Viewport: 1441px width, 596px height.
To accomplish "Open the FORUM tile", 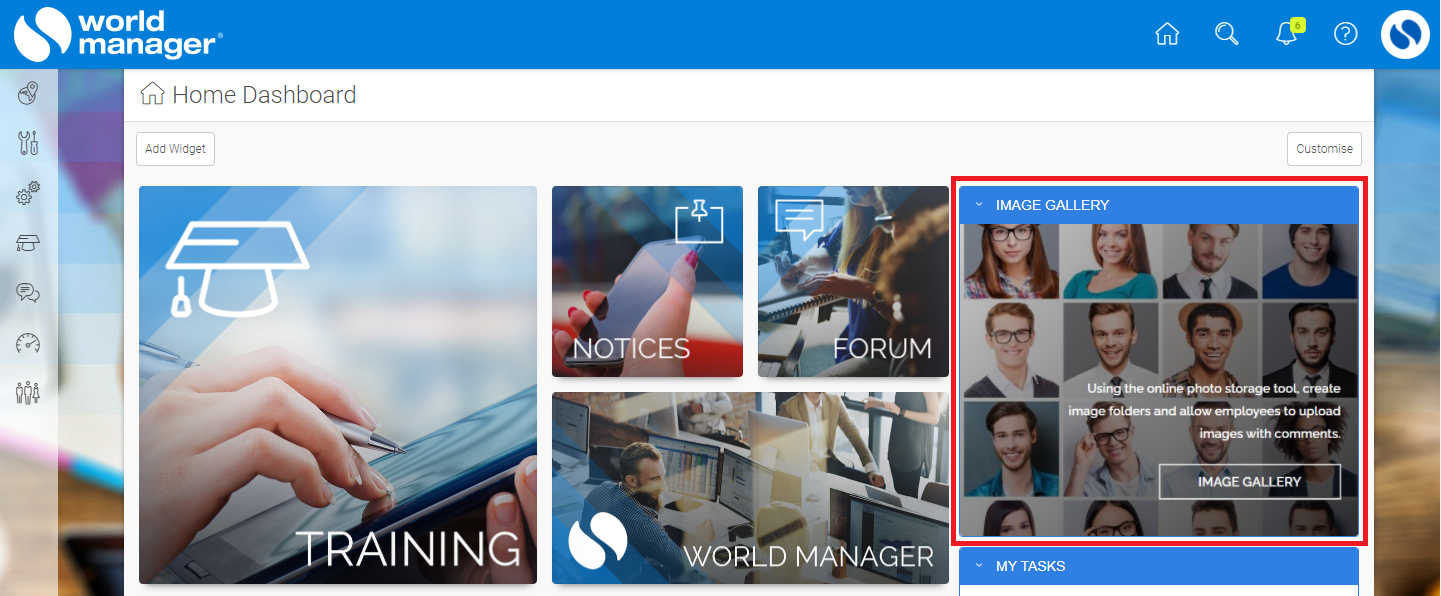I will point(852,281).
